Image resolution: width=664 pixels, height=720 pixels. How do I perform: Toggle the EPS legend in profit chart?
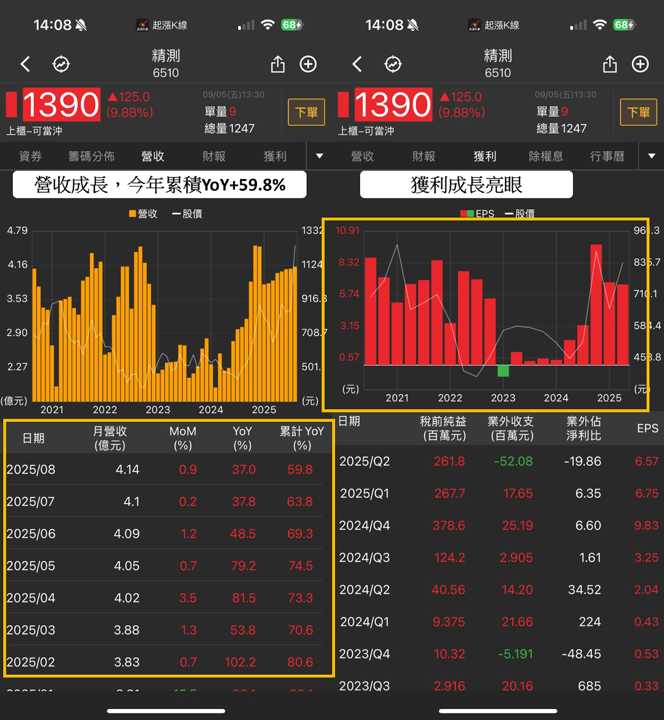[x=477, y=214]
